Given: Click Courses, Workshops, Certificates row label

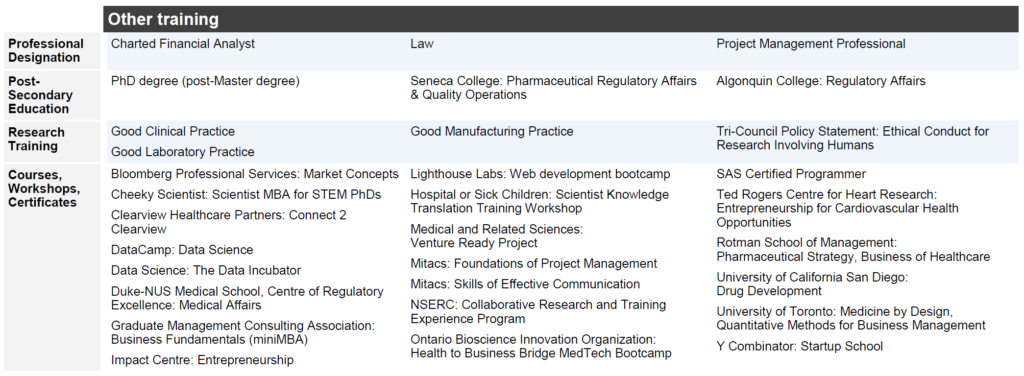Looking at the screenshot, I should click(44, 188).
